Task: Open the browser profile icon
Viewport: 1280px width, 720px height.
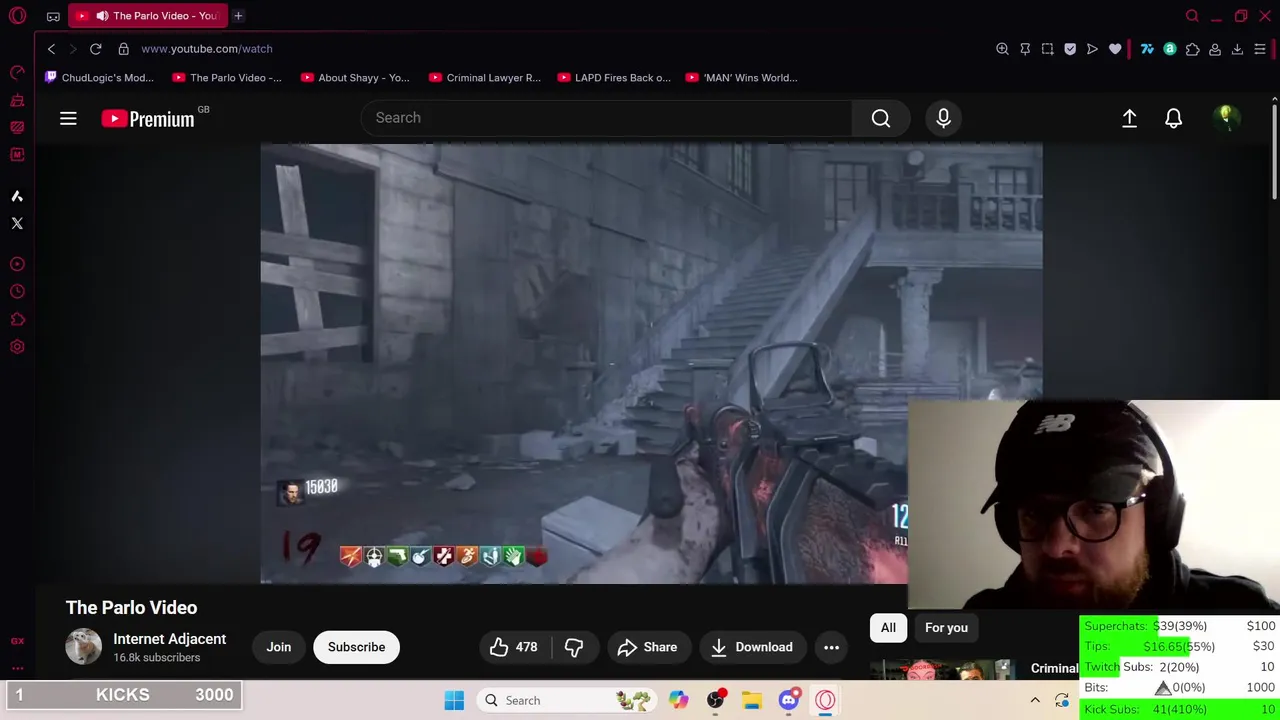Action: tap(1215, 49)
